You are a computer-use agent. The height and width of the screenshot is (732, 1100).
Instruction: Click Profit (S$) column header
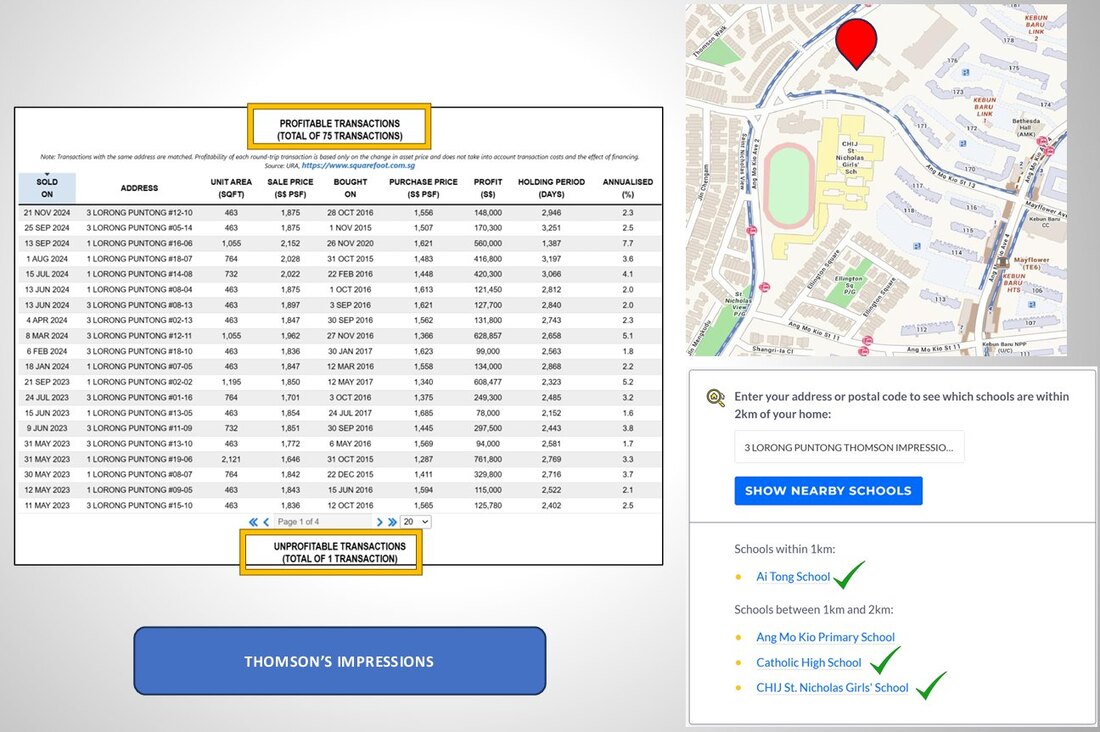pos(488,187)
